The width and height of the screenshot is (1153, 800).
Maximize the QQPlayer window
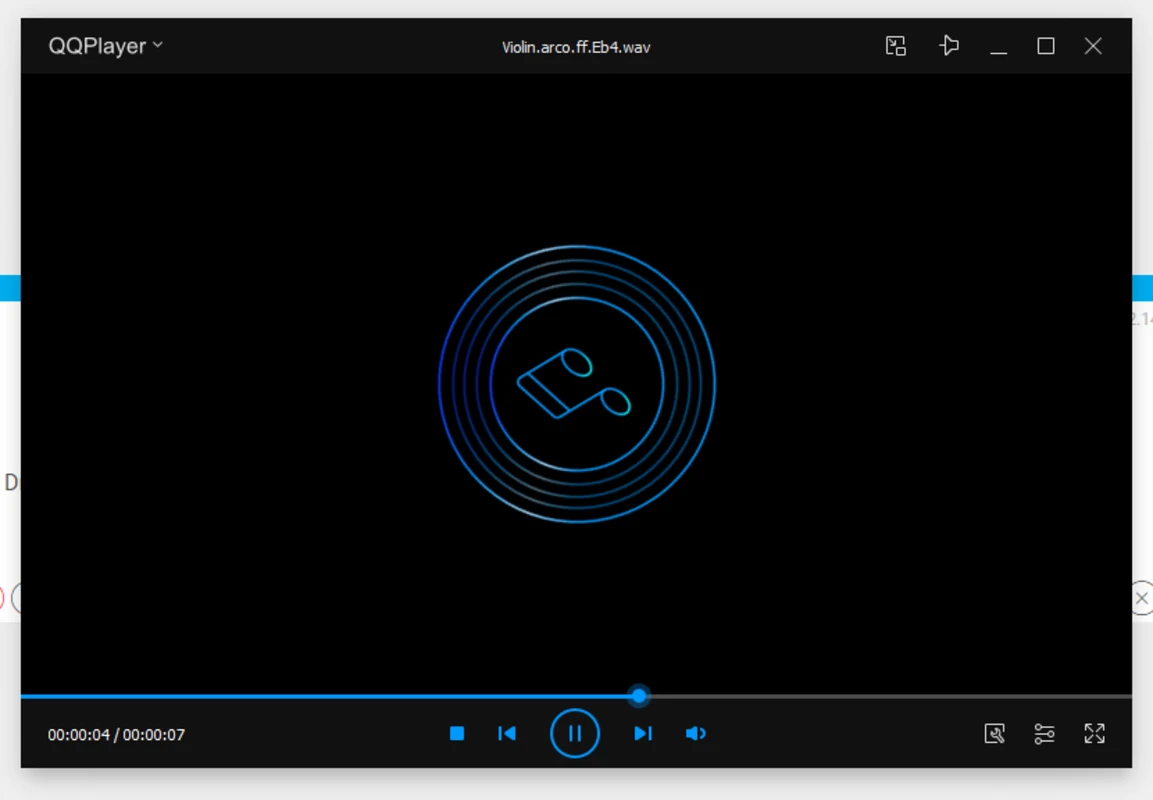coord(1046,46)
